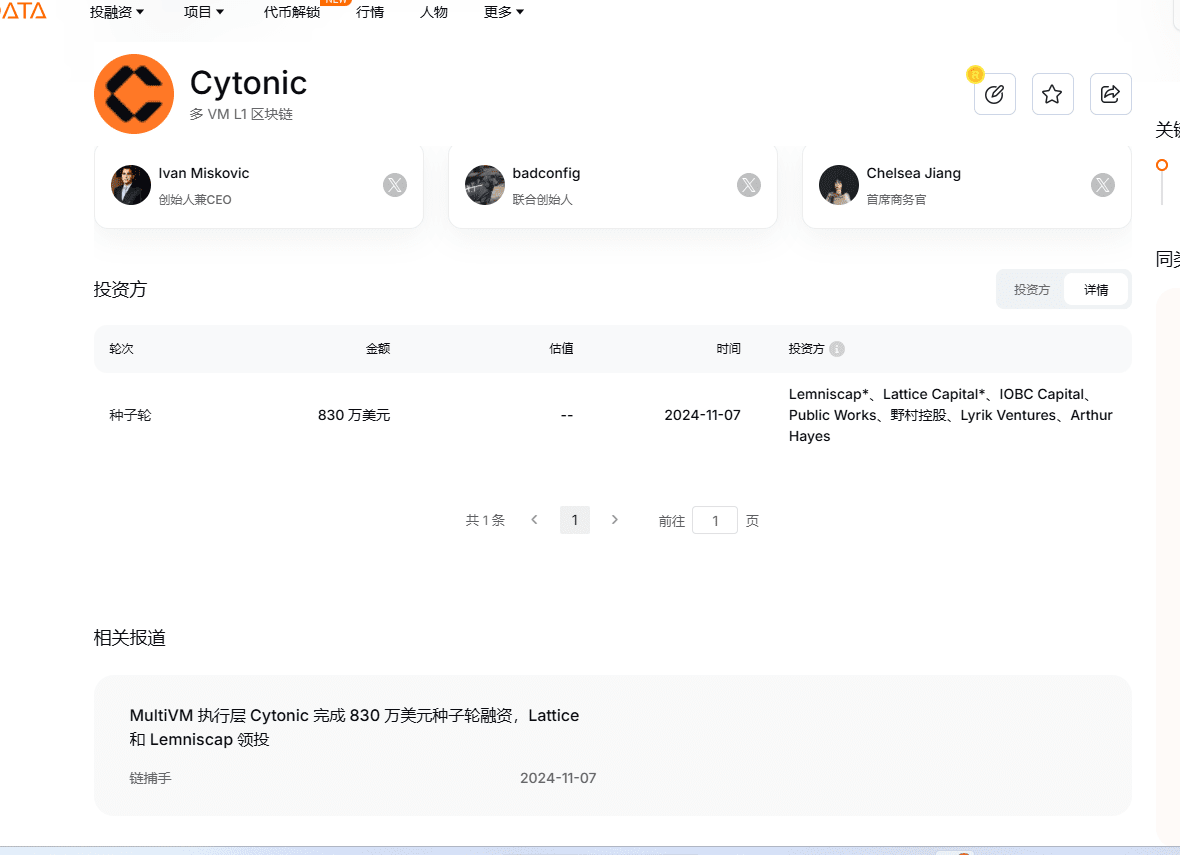Expand the 更多 dropdown menu

tap(504, 12)
